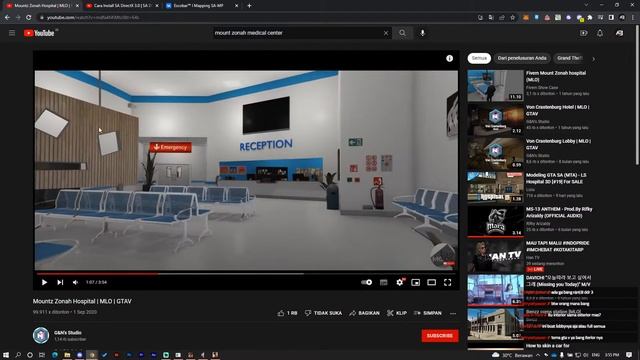Toggle subtitles in the player
The width and height of the screenshot is (640, 360).
click(x=383, y=282)
